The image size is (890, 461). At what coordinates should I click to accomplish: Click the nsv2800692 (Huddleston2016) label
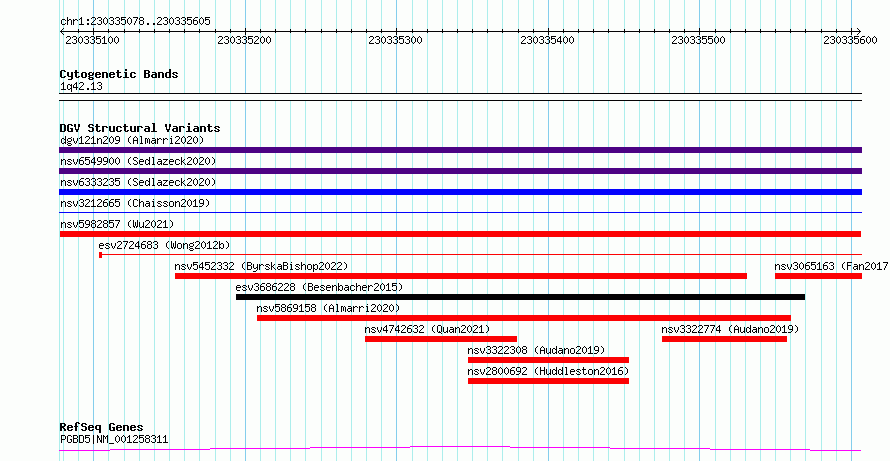tap(548, 371)
